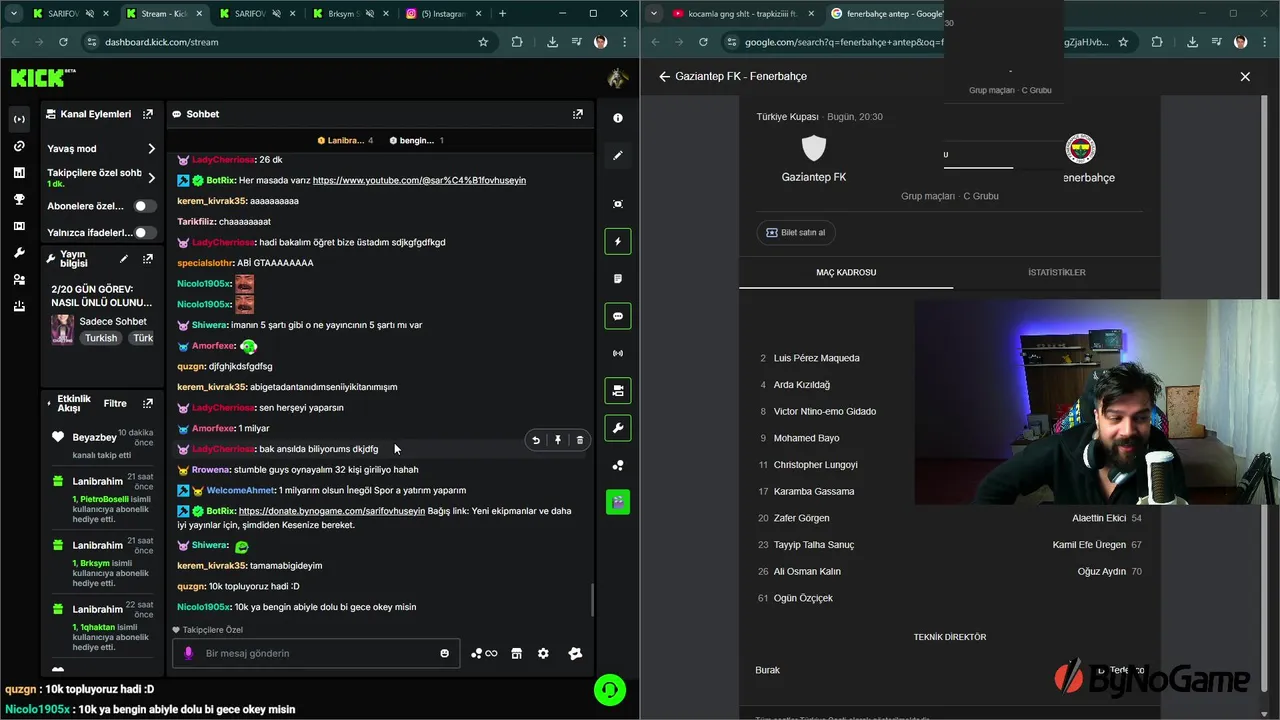The width and height of the screenshot is (1280, 720).
Task: Switch to the Instagram browser tab
Action: coord(443,14)
